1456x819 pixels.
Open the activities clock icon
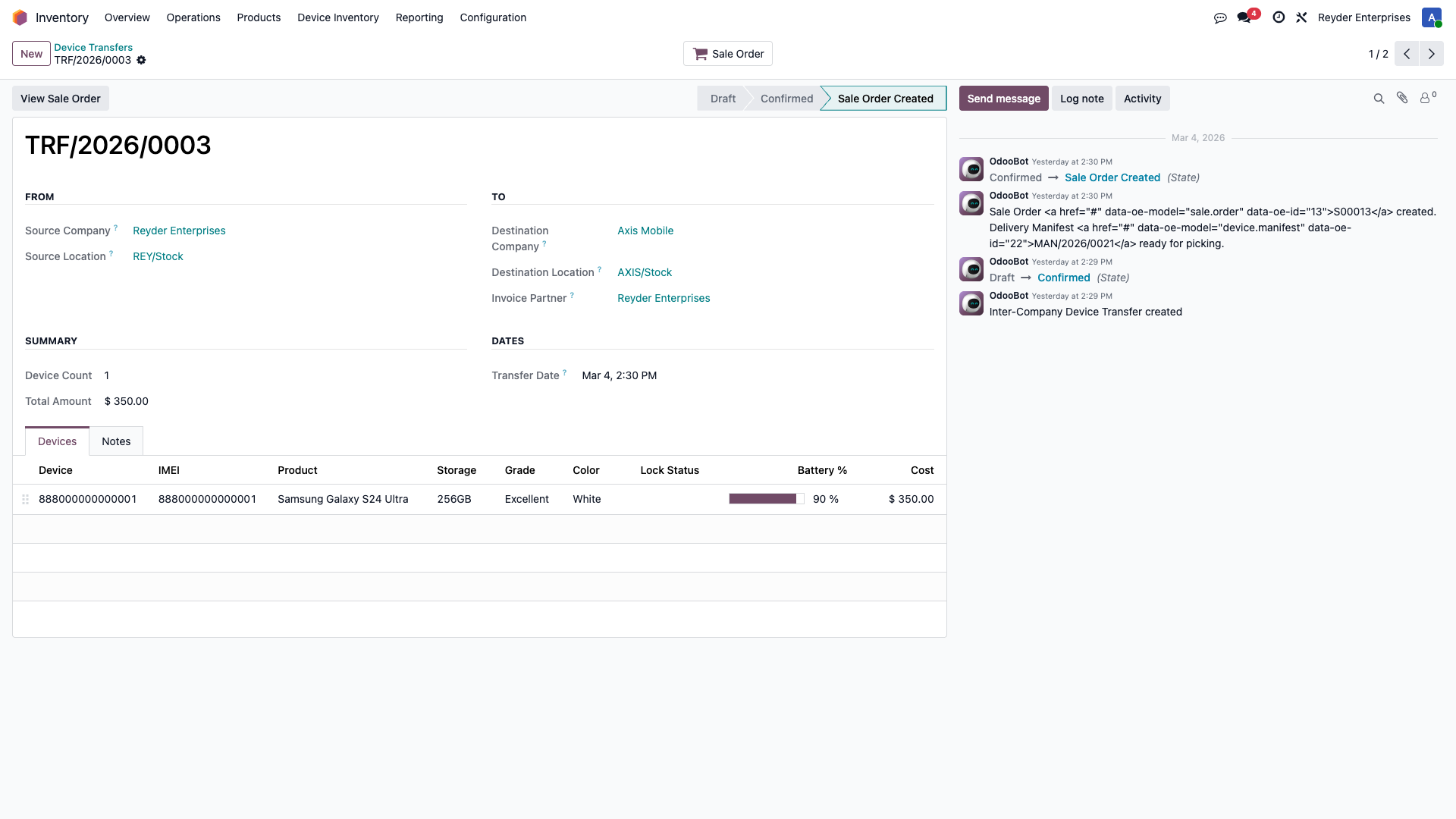click(x=1279, y=17)
